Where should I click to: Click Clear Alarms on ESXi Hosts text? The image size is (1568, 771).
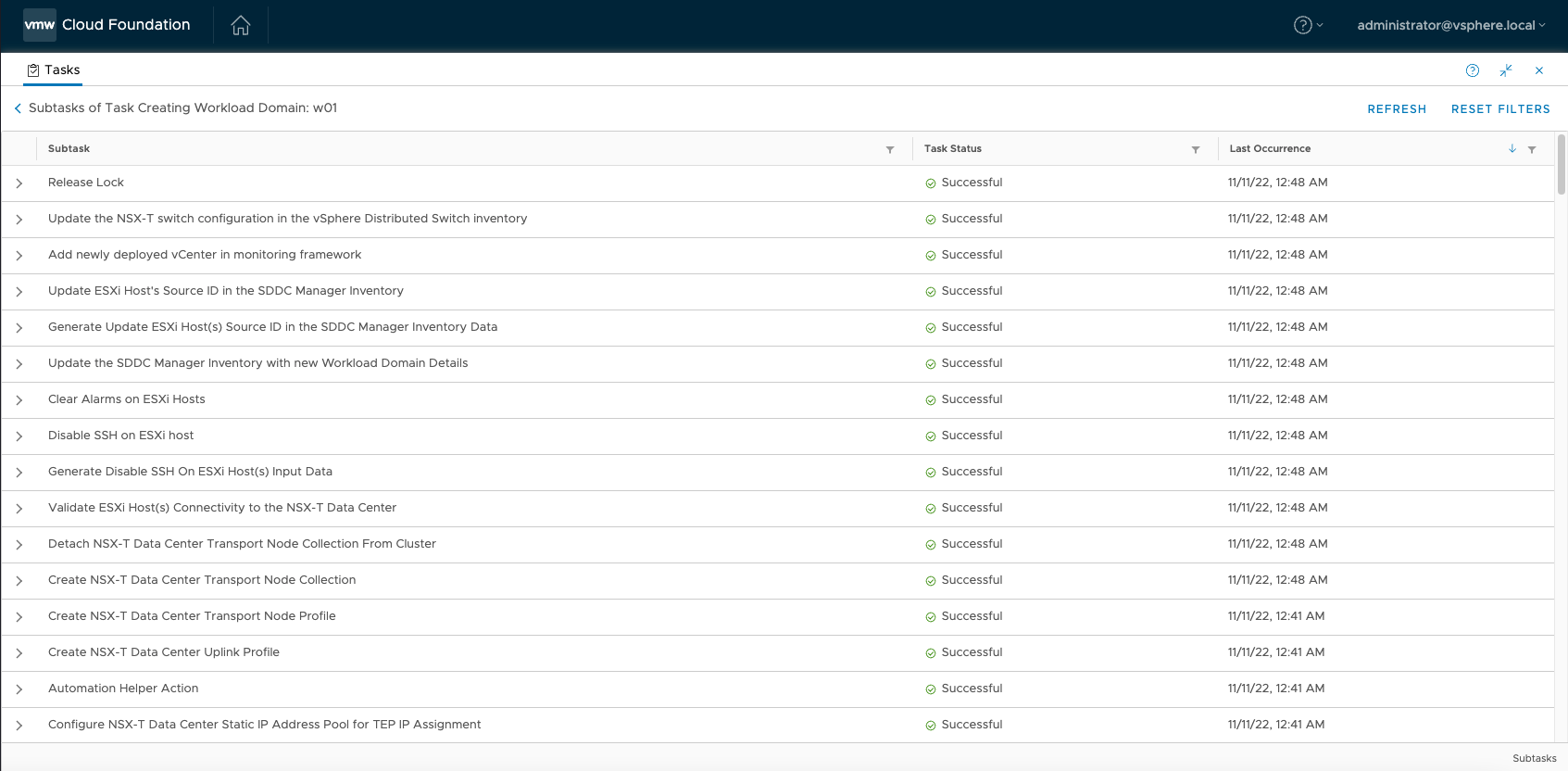coord(127,399)
